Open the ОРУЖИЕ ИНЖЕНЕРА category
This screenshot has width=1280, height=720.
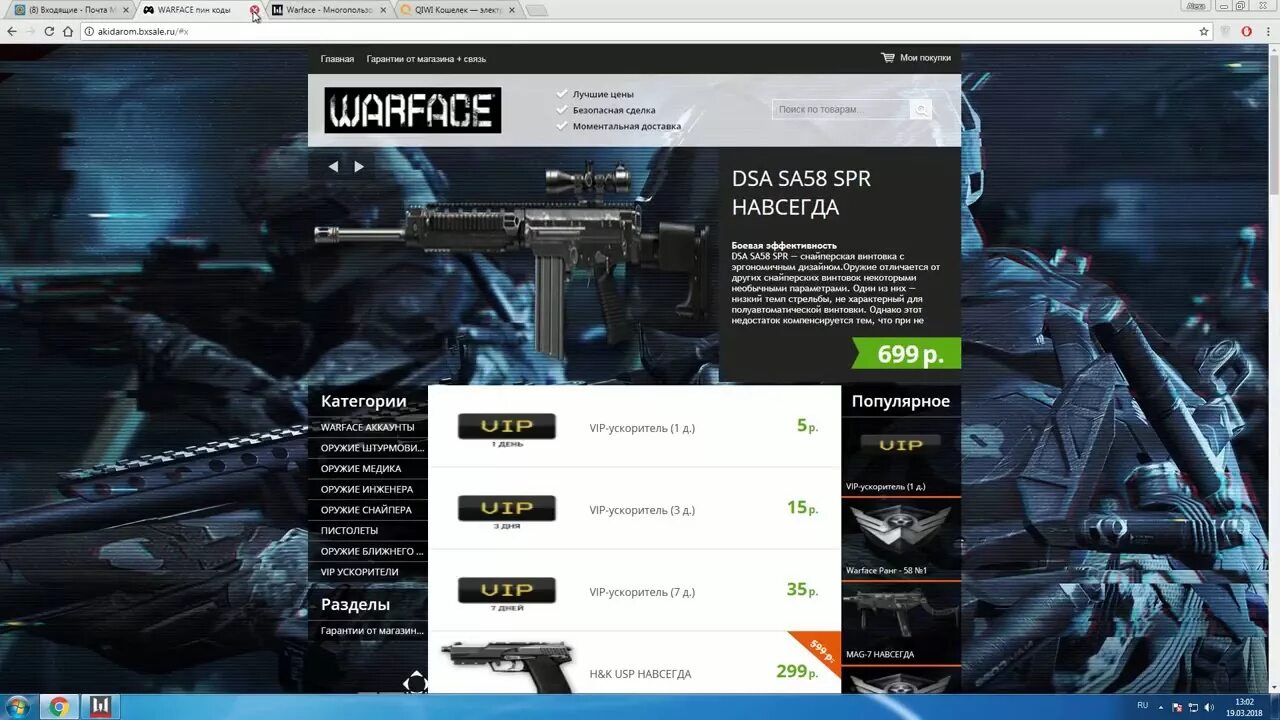click(367, 489)
